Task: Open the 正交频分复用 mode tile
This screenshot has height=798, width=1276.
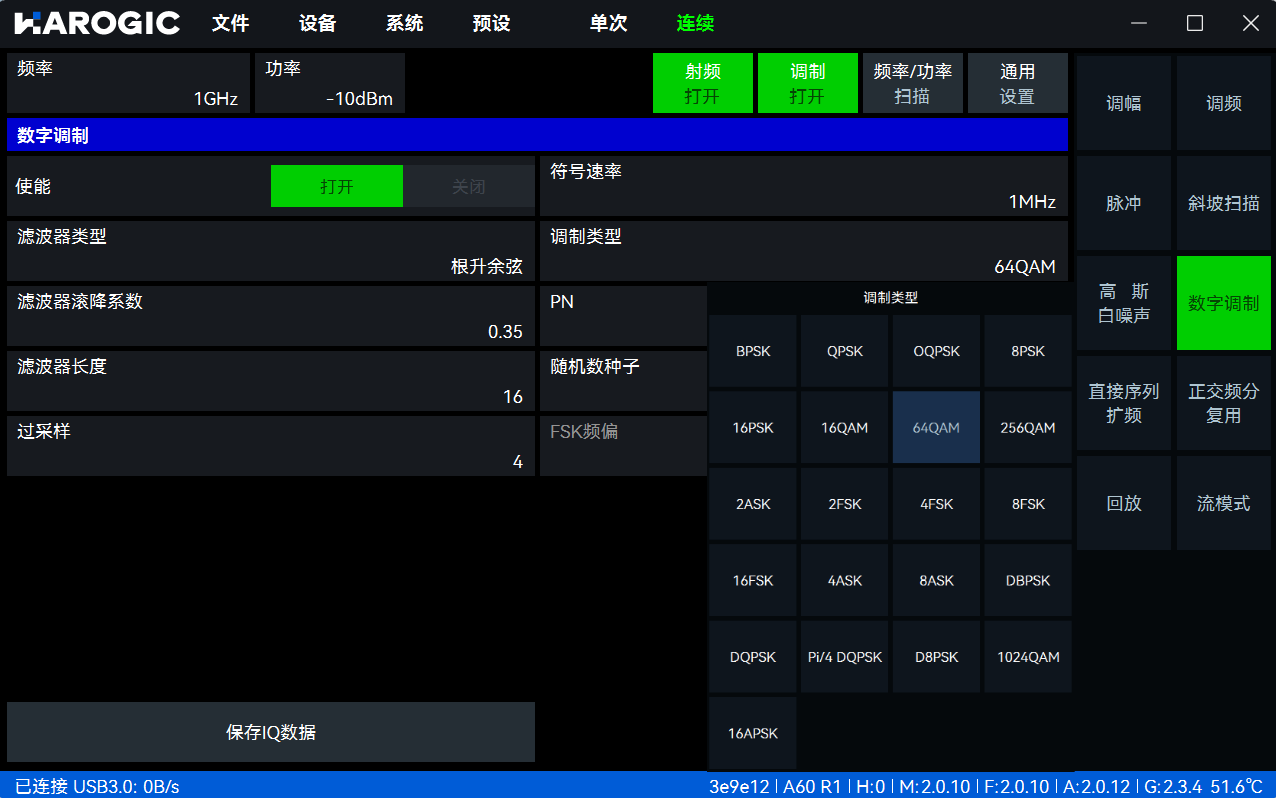Action: (1223, 403)
